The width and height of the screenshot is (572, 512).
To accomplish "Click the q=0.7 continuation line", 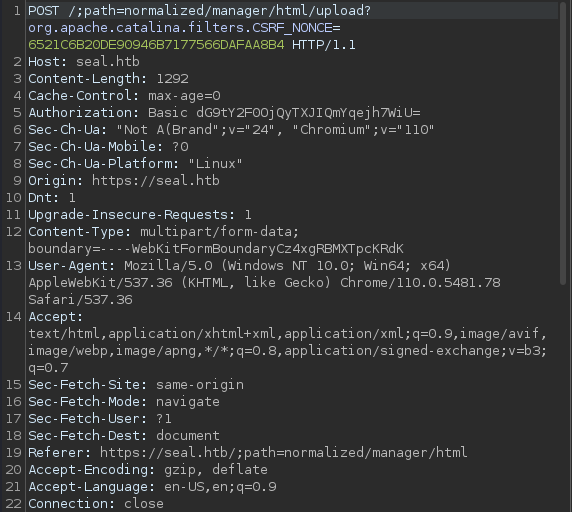I will [x=48, y=368].
